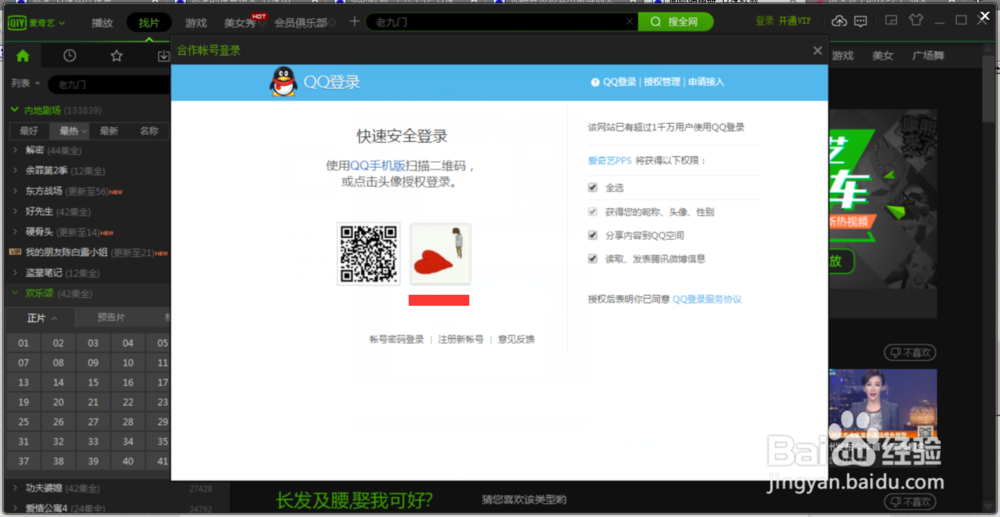This screenshot has width=1000, height=517.
Task: Switch to the 播放 tab
Action: pyautogui.click(x=102, y=23)
